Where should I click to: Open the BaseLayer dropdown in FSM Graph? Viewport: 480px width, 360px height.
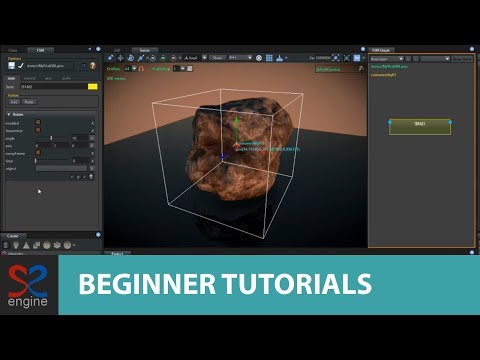387,59
